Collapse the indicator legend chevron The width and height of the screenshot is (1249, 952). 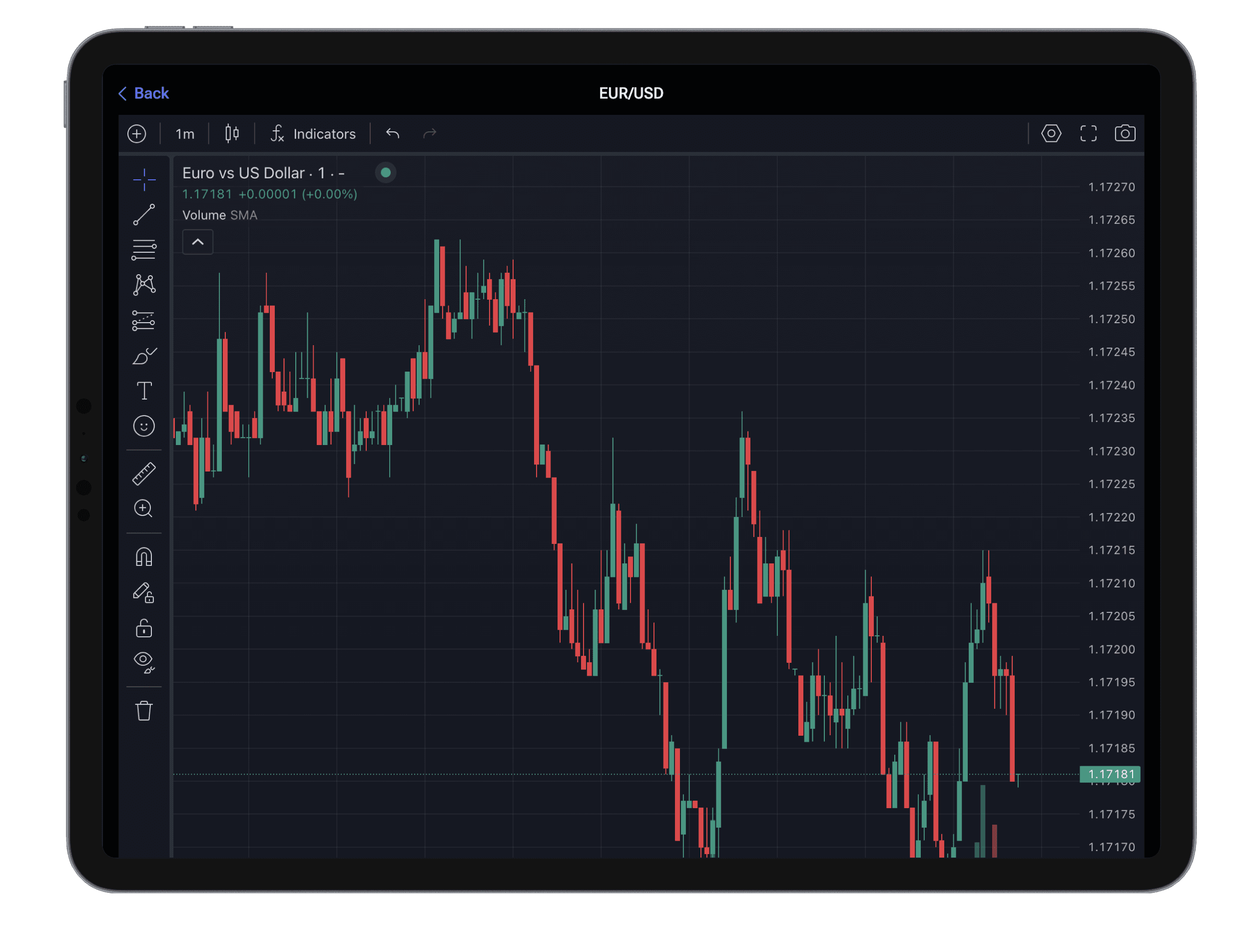click(198, 243)
